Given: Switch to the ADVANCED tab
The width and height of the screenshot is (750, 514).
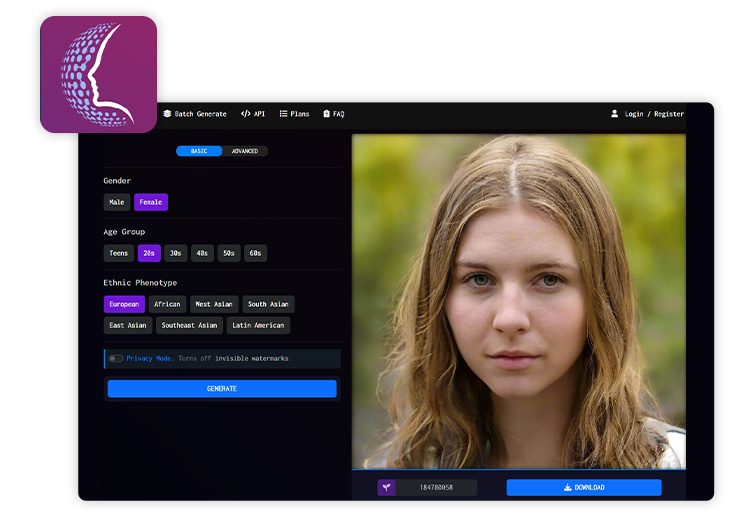Looking at the screenshot, I should (x=245, y=151).
